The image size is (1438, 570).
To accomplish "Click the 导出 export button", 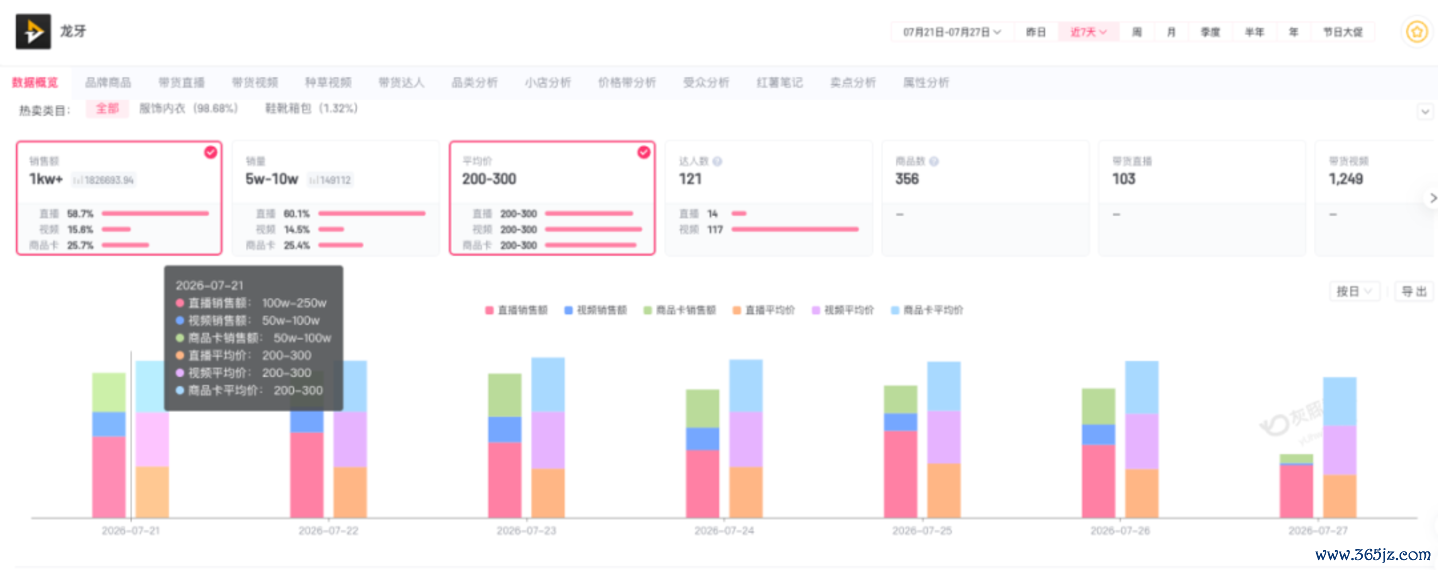I will coord(1413,291).
